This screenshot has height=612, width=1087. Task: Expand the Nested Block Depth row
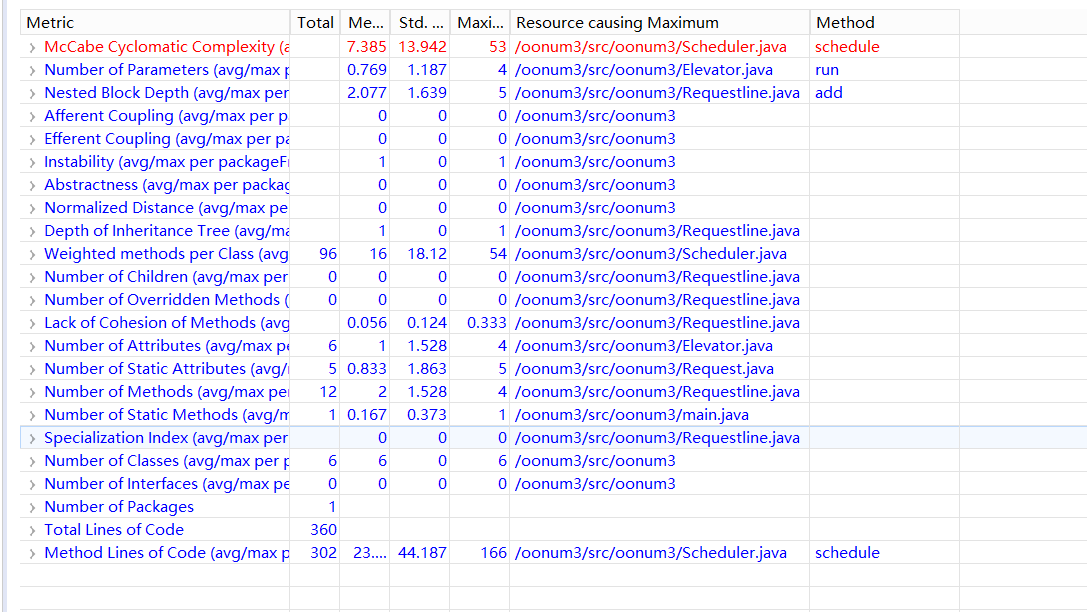[32, 93]
